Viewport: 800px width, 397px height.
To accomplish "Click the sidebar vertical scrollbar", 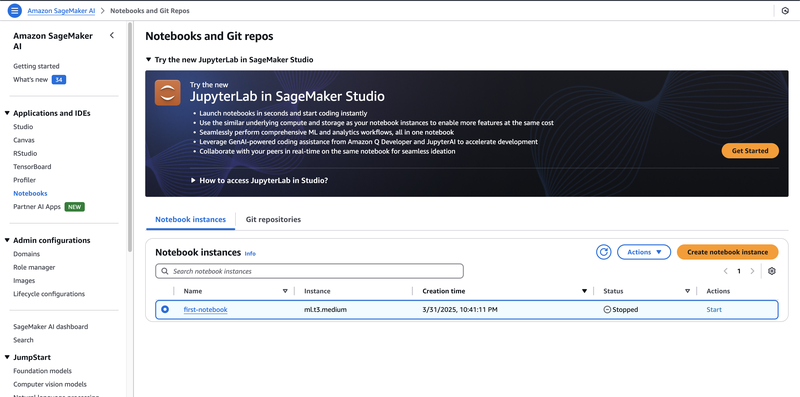I will point(130,138).
